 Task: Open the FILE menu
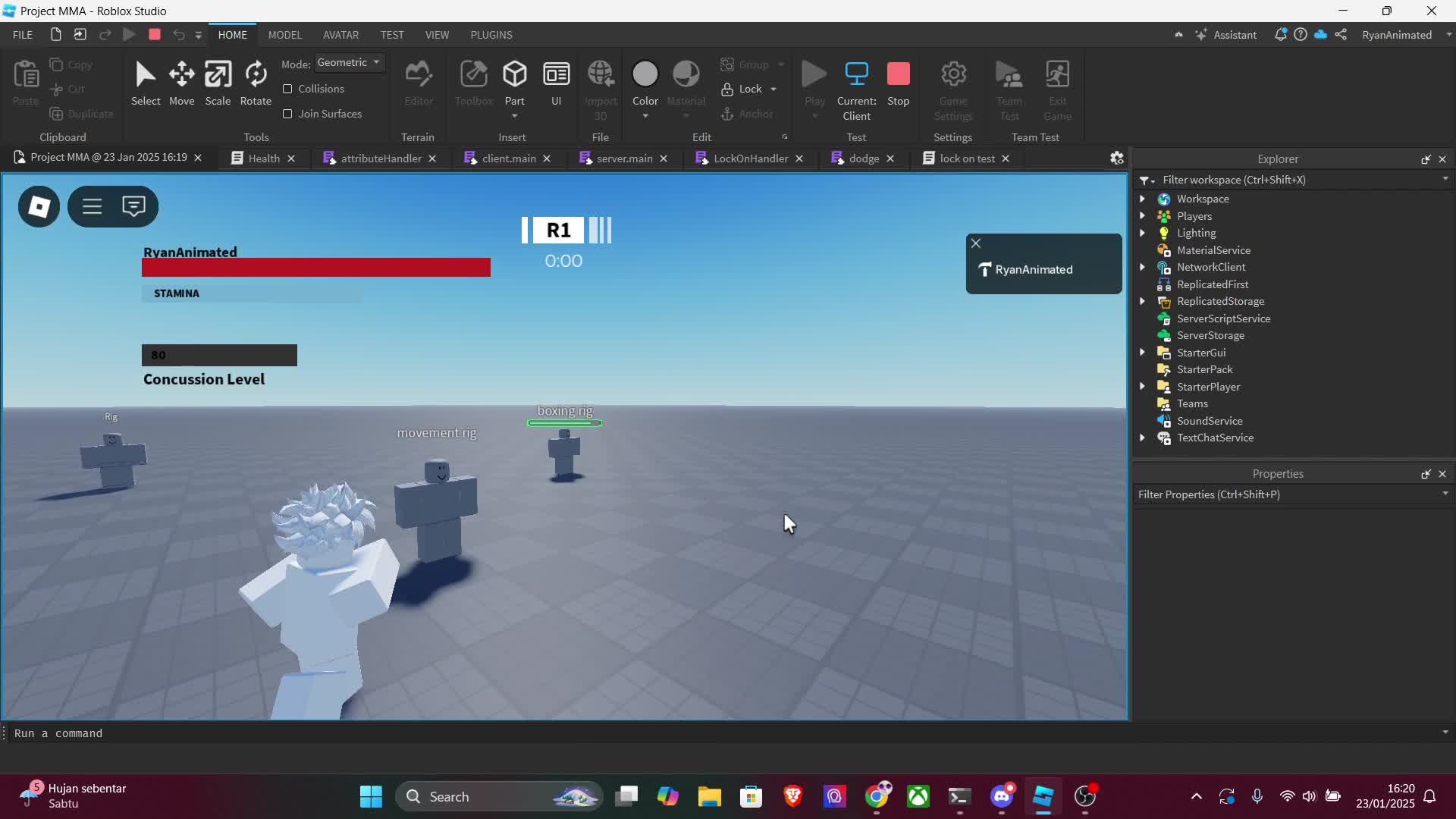point(23,35)
